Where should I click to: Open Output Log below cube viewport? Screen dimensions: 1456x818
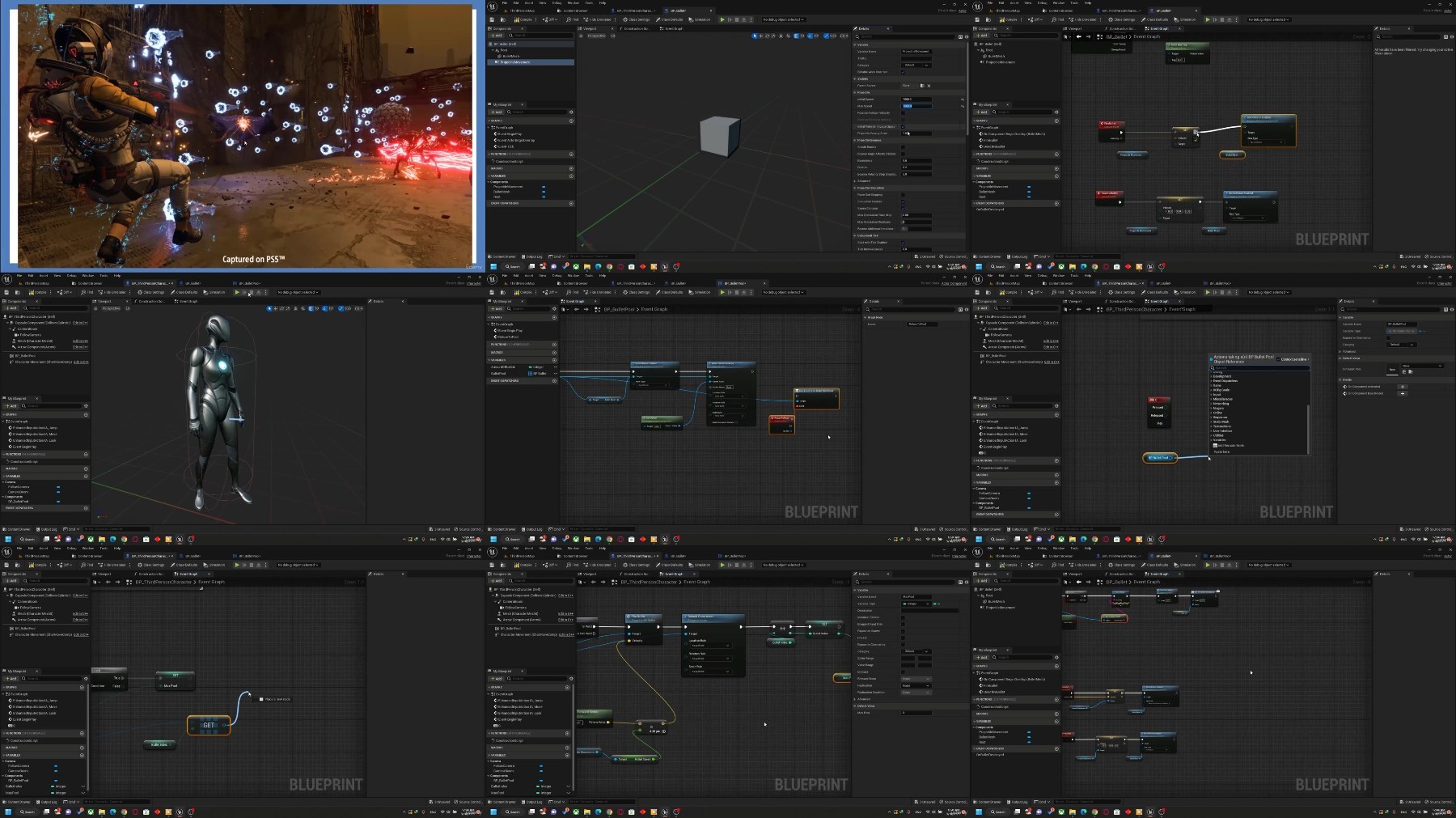pos(533,256)
